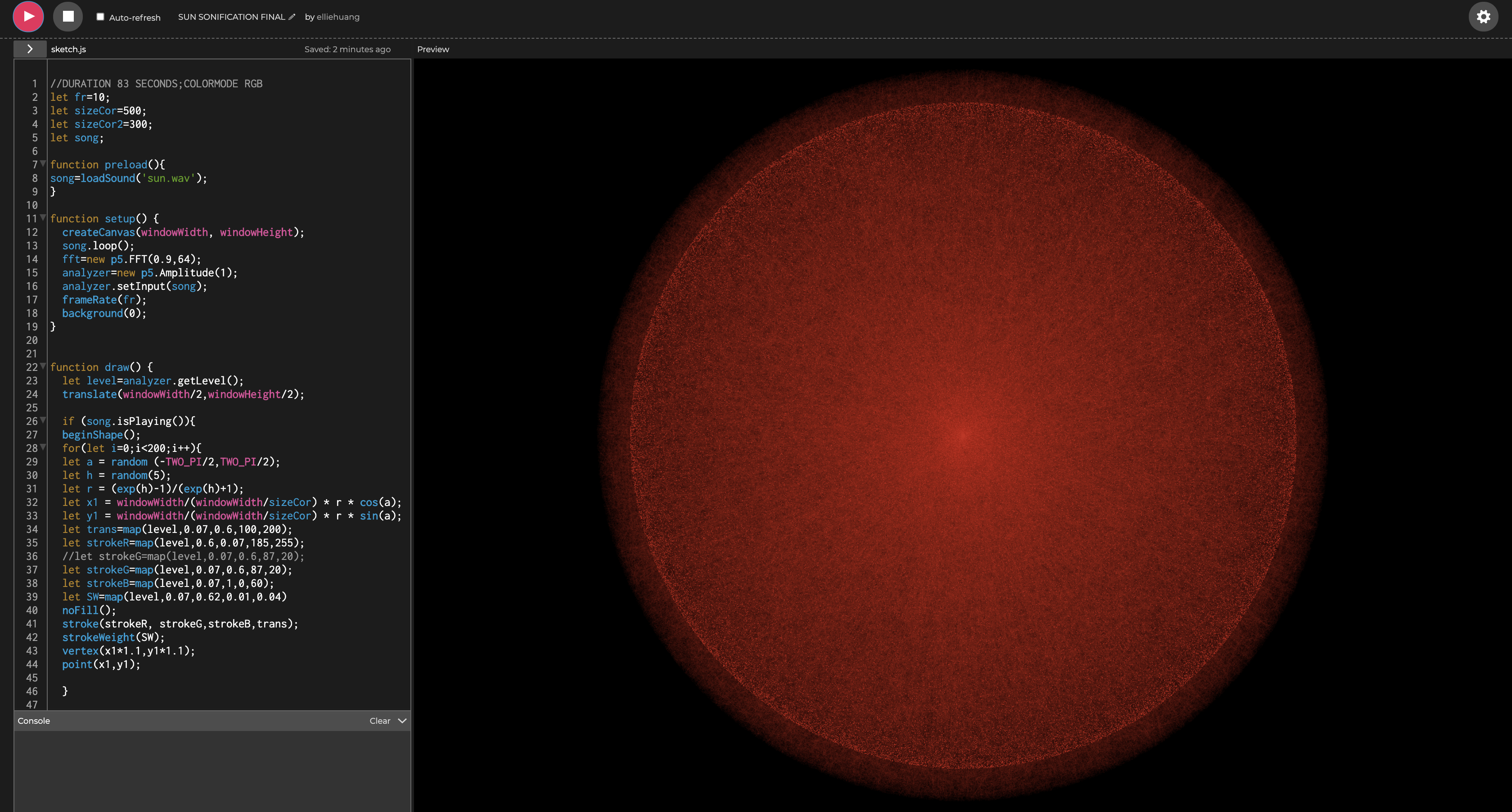Click the Console panel header label
1512x812 pixels.
click(x=33, y=721)
